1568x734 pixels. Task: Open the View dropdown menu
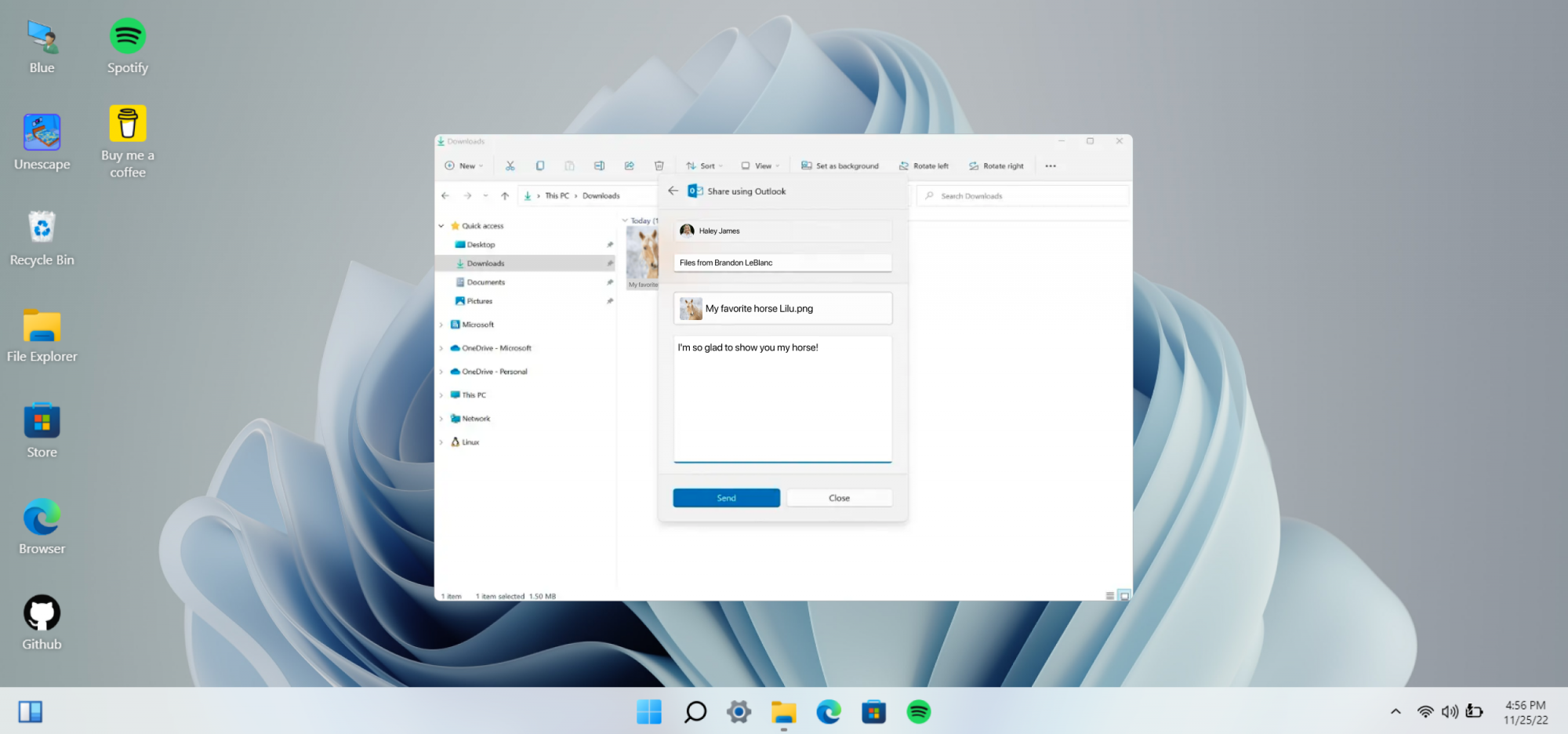point(760,165)
